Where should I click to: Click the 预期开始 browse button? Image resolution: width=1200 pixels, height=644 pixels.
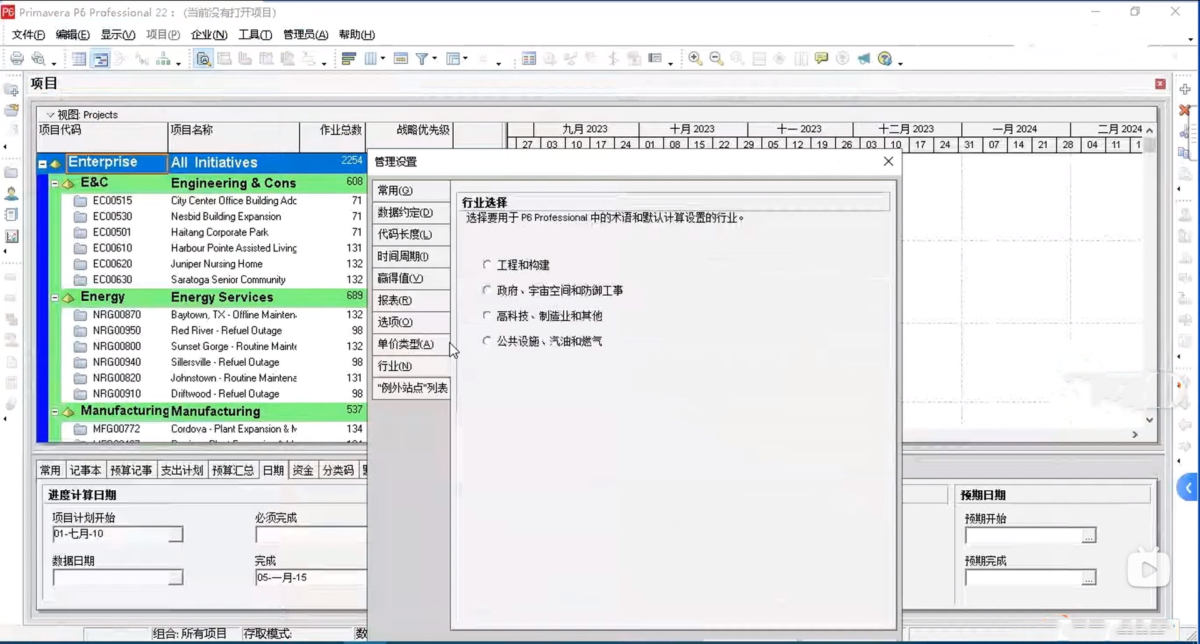(x=1089, y=536)
